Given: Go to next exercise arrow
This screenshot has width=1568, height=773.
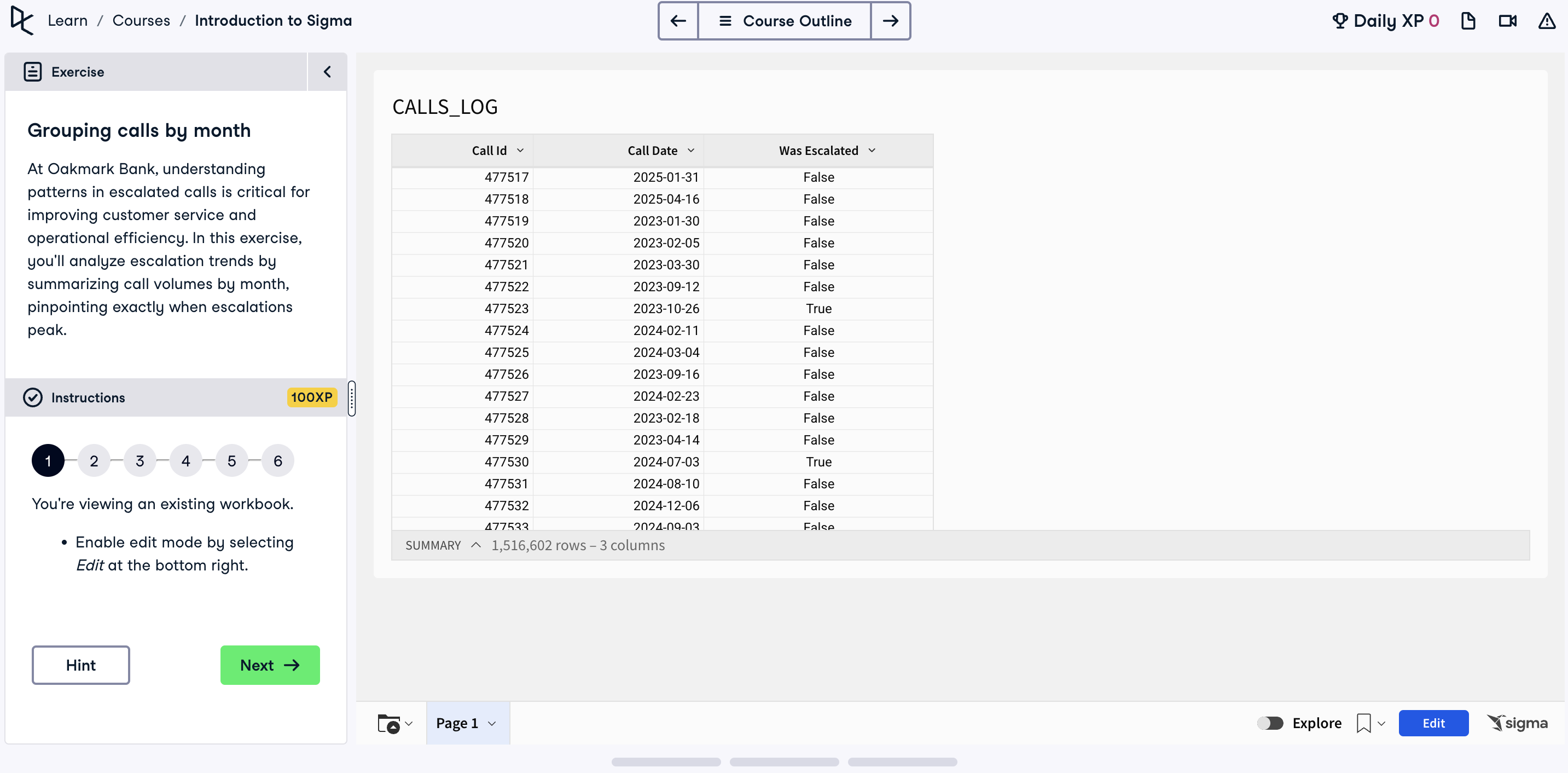Looking at the screenshot, I should coord(890,21).
